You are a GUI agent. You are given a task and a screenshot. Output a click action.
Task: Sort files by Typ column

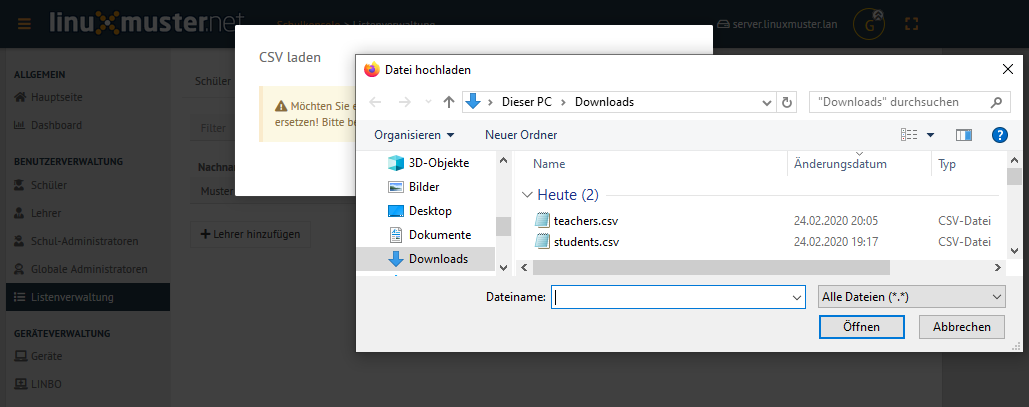[947, 164]
